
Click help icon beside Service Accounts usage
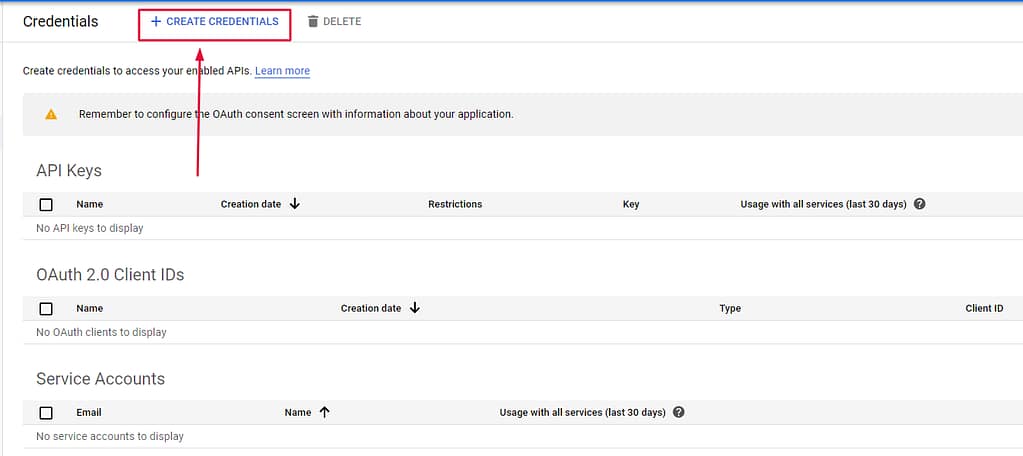click(678, 412)
